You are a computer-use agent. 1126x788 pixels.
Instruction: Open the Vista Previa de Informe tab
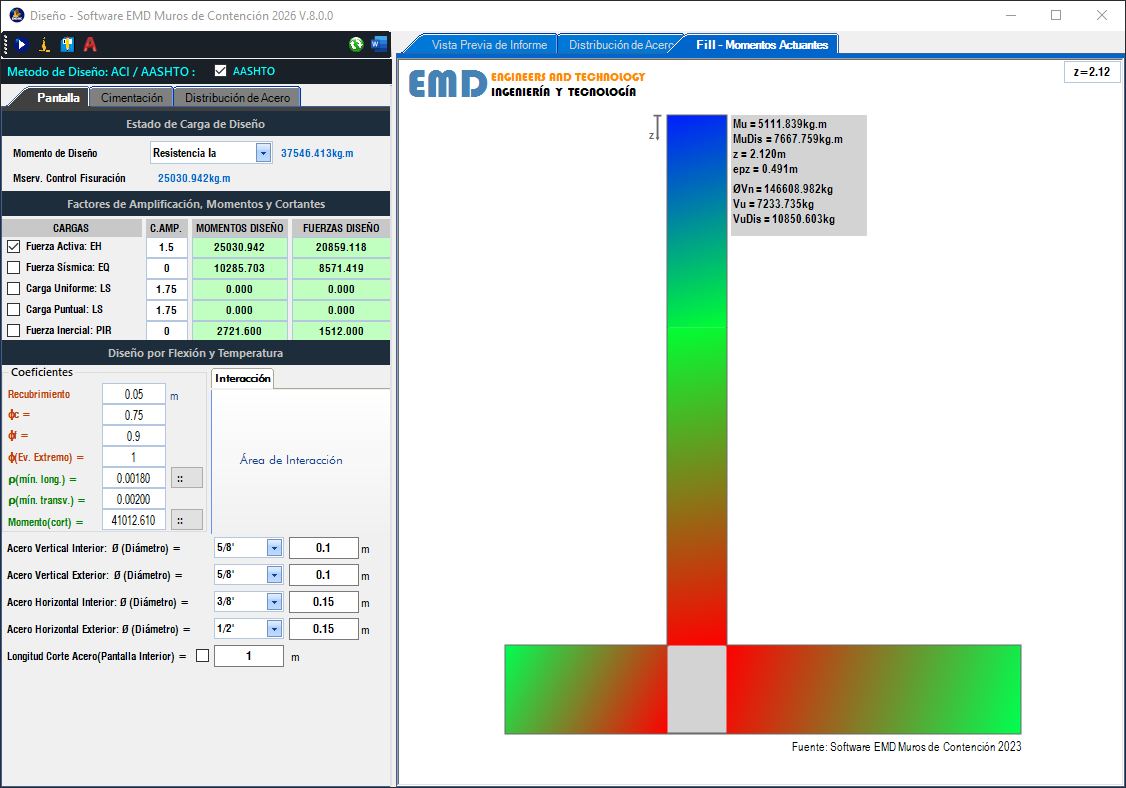pyautogui.click(x=489, y=45)
